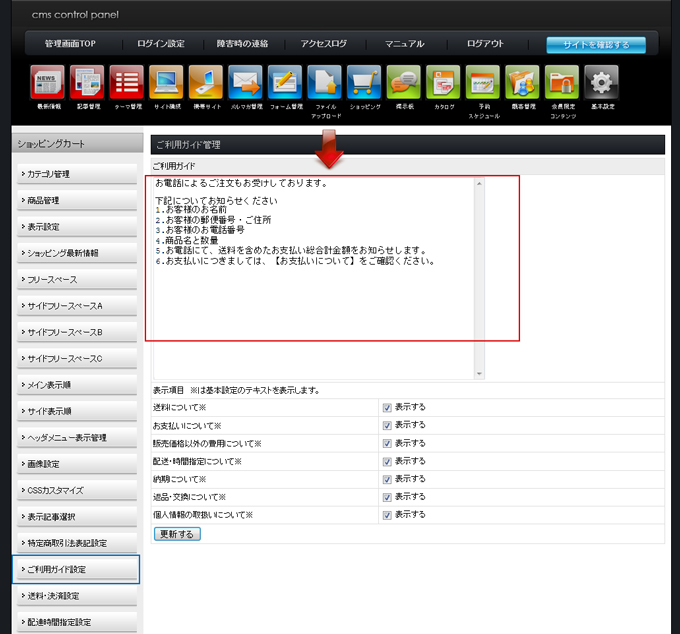The width and height of the screenshot is (680, 634).
Task: Uncheck 表示する for 送料について
Action: (386, 407)
